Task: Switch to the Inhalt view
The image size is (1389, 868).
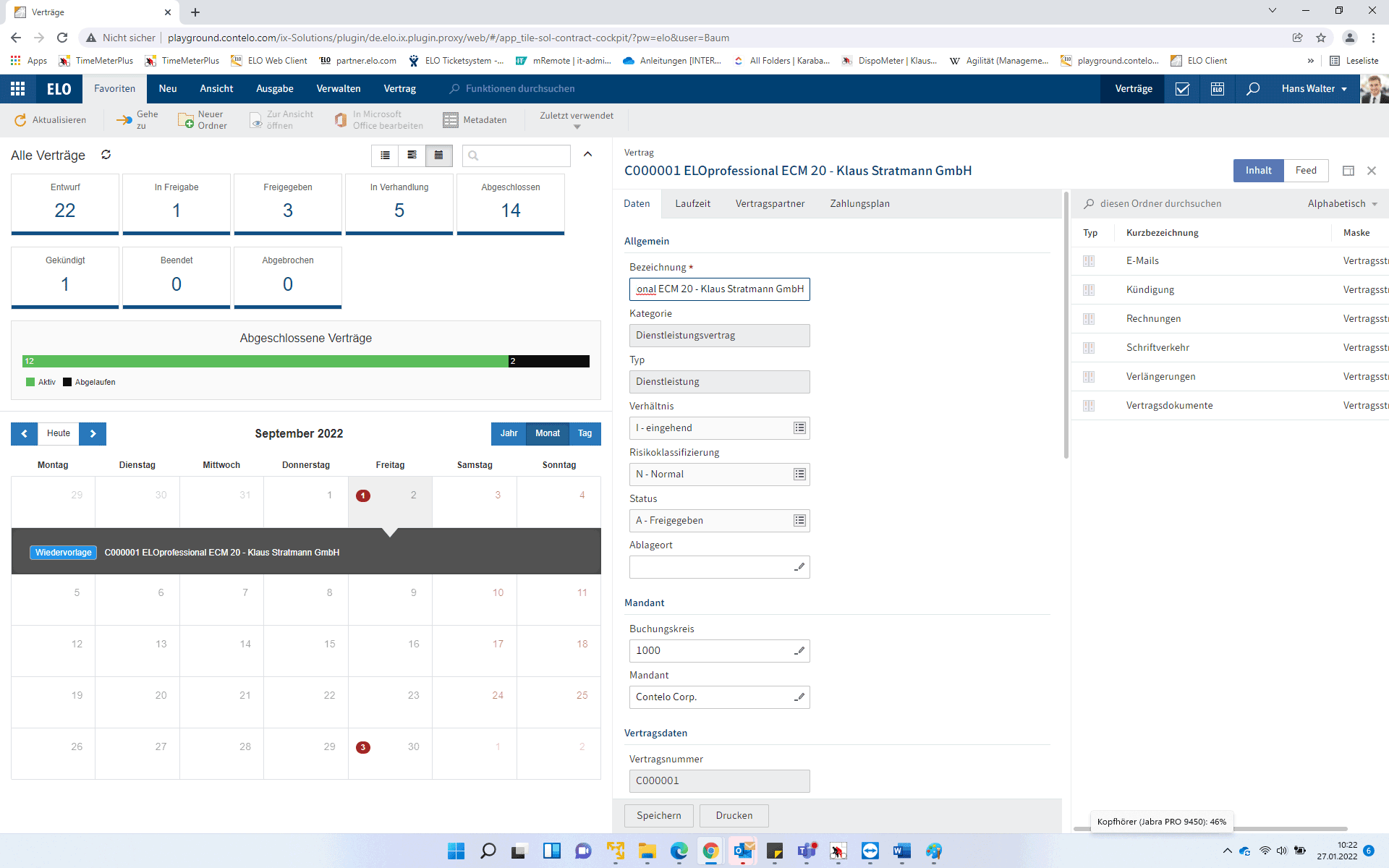Action: [x=1258, y=171]
